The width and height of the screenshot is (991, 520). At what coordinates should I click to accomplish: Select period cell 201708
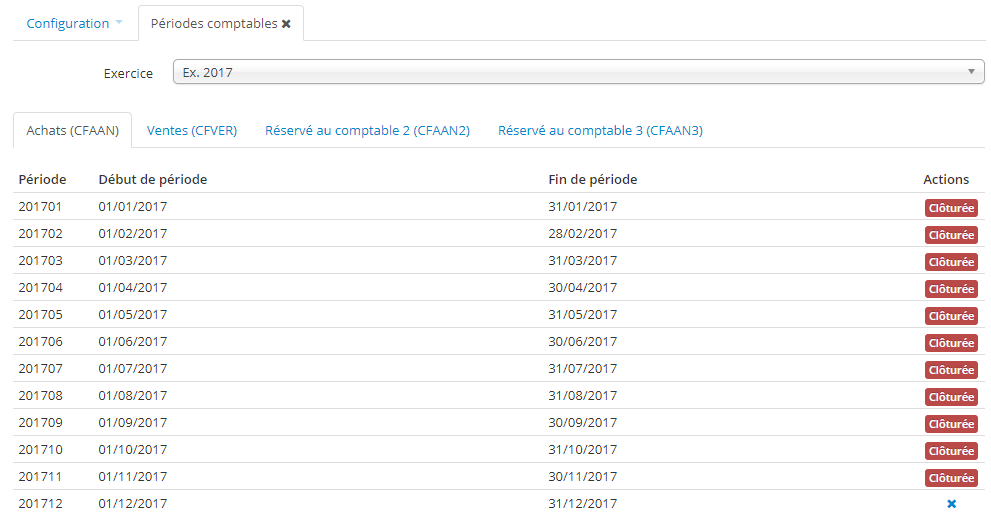[x=40, y=396]
